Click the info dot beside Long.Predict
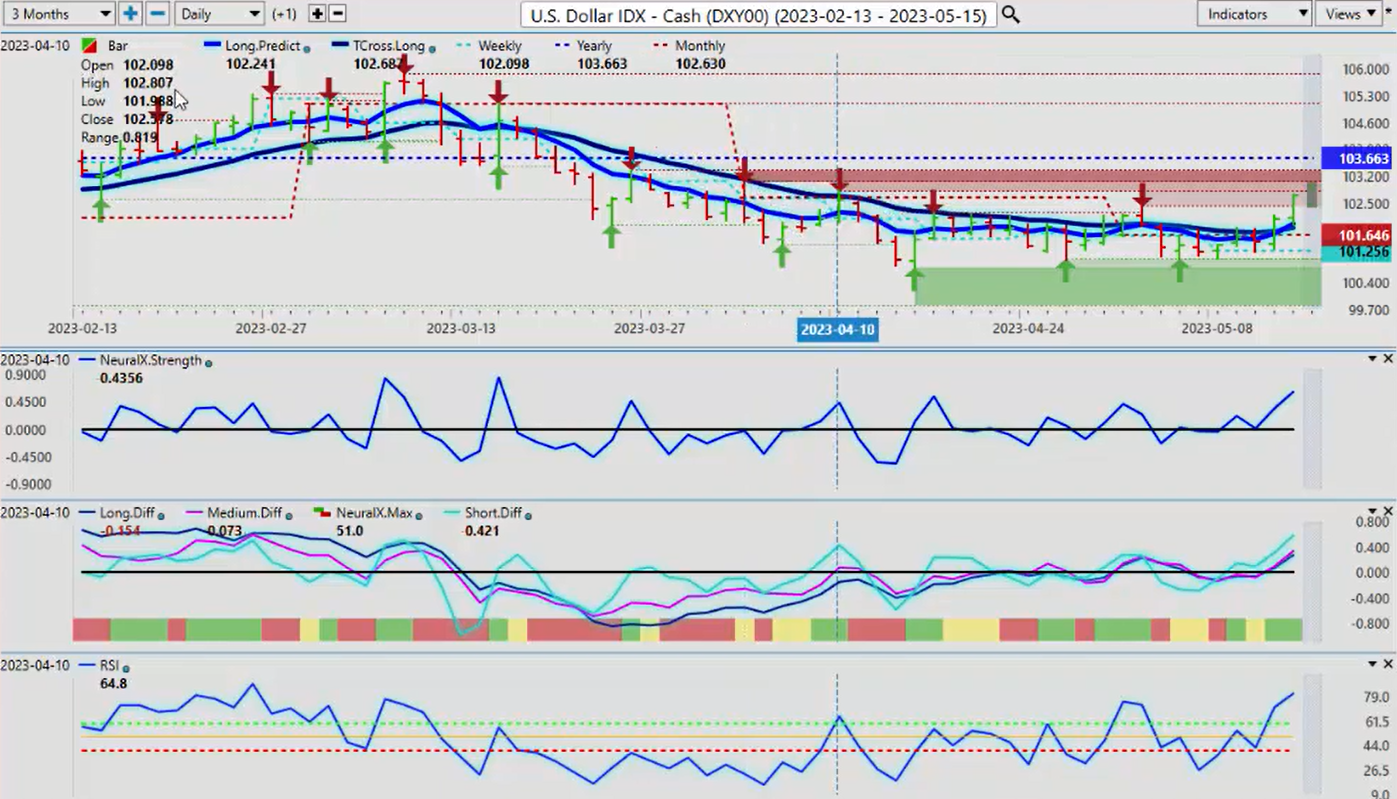The width and height of the screenshot is (1397, 799). pyautogui.click(x=306, y=48)
